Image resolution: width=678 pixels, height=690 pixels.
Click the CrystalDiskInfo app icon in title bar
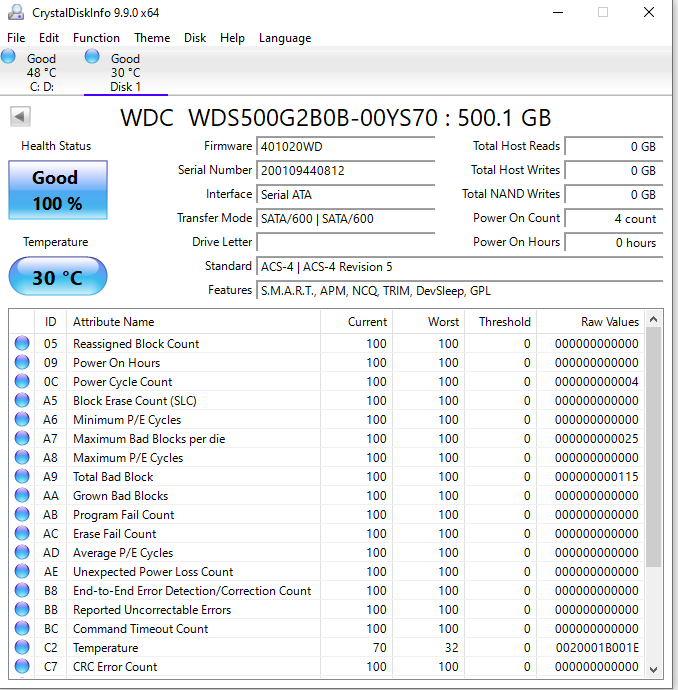click(16, 13)
